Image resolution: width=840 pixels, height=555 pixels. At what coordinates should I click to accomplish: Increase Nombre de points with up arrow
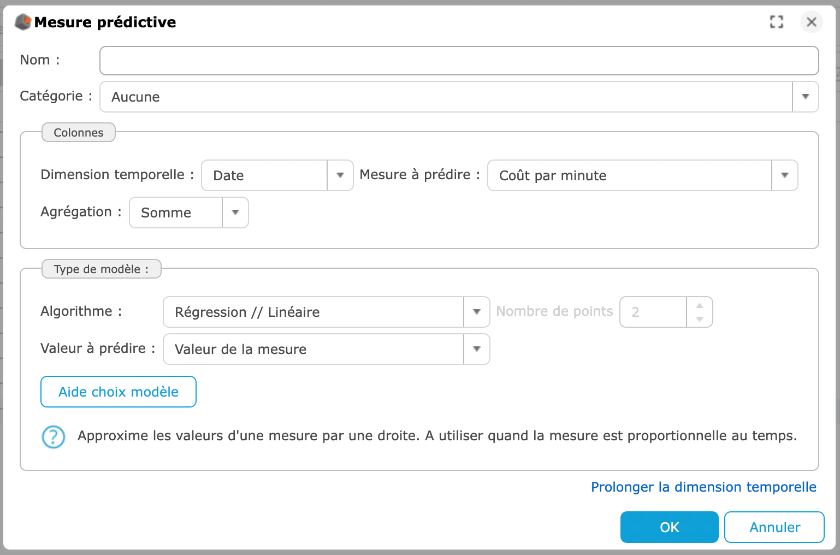[700, 305]
